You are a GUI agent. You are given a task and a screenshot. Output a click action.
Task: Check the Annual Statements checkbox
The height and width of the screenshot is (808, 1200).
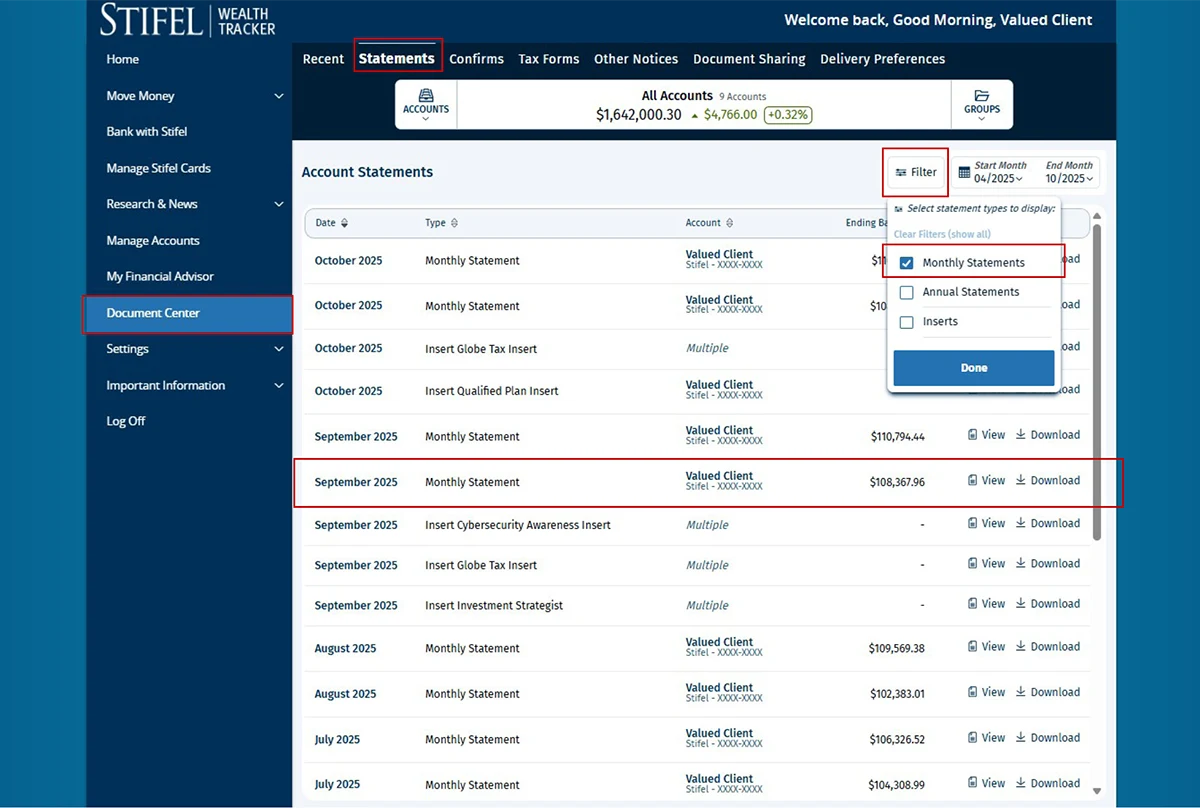coord(907,292)
